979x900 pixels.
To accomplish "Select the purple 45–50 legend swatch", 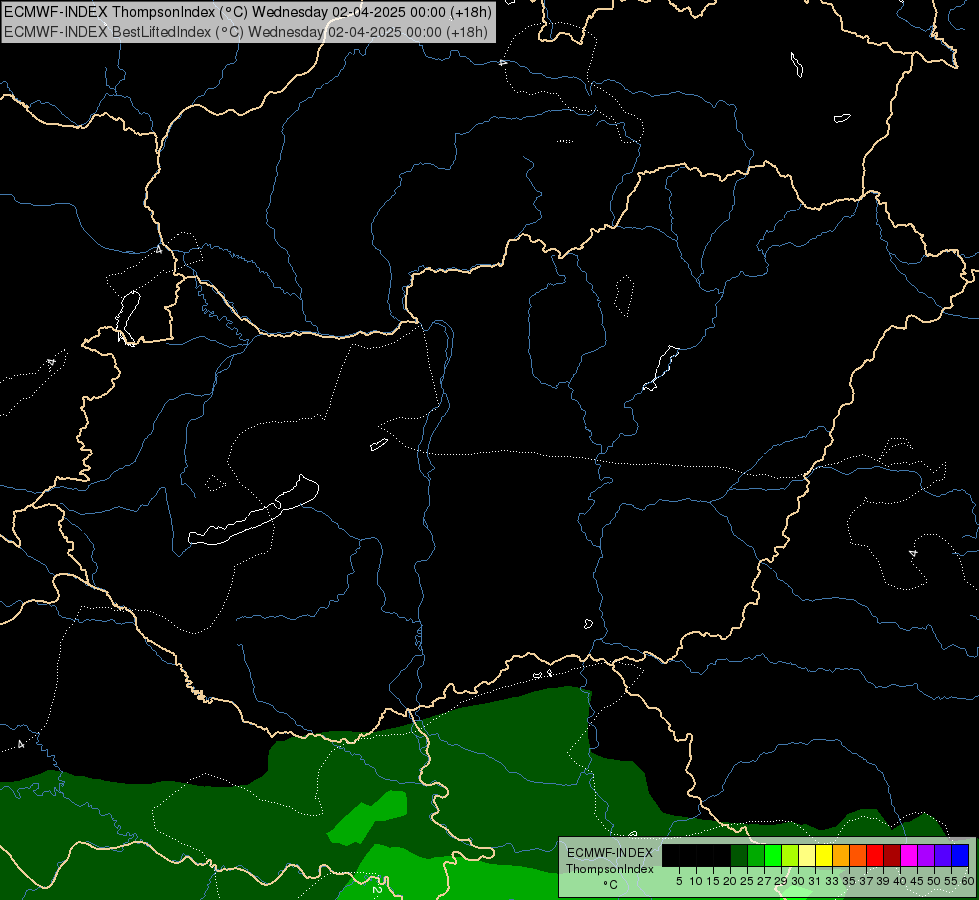I will coord(926,855).
